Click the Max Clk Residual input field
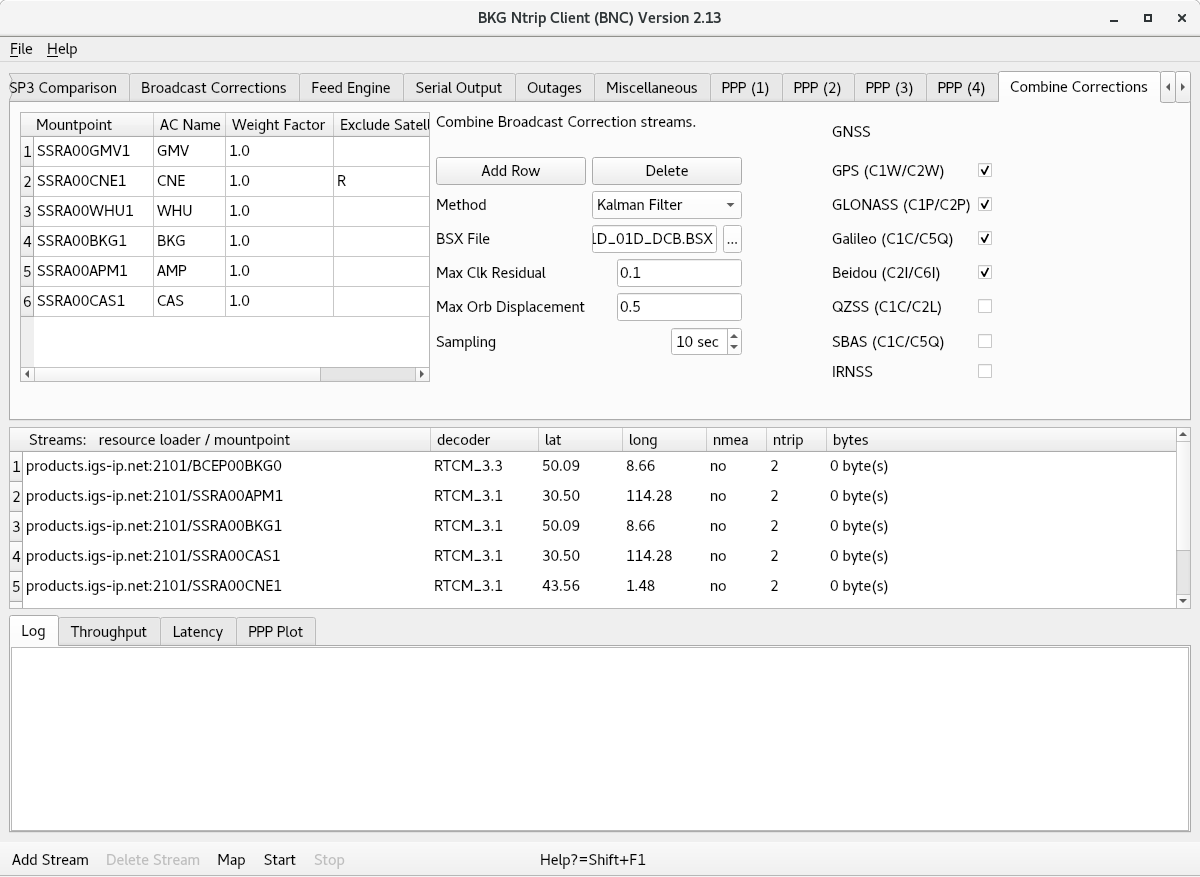This screenshot has width=1200, height=877. click(x=679, y=273)
